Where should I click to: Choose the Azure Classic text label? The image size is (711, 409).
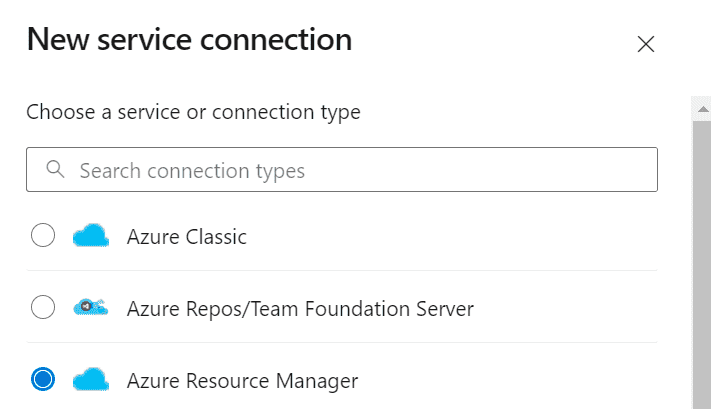click(x=187, y=237)
